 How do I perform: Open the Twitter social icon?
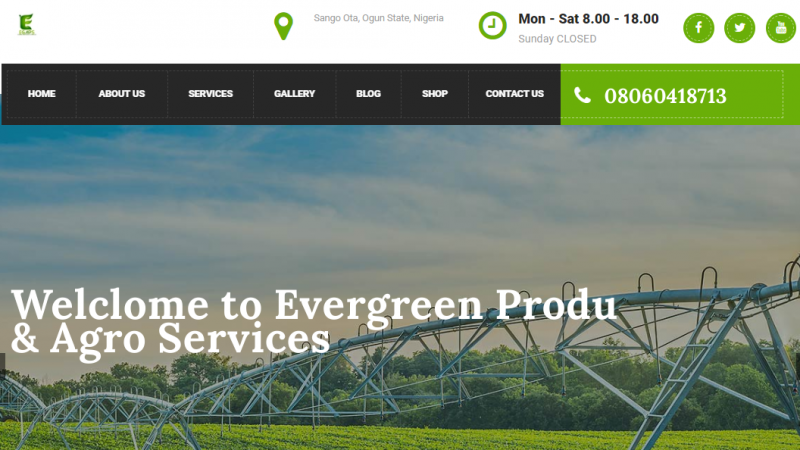point(739,28)
